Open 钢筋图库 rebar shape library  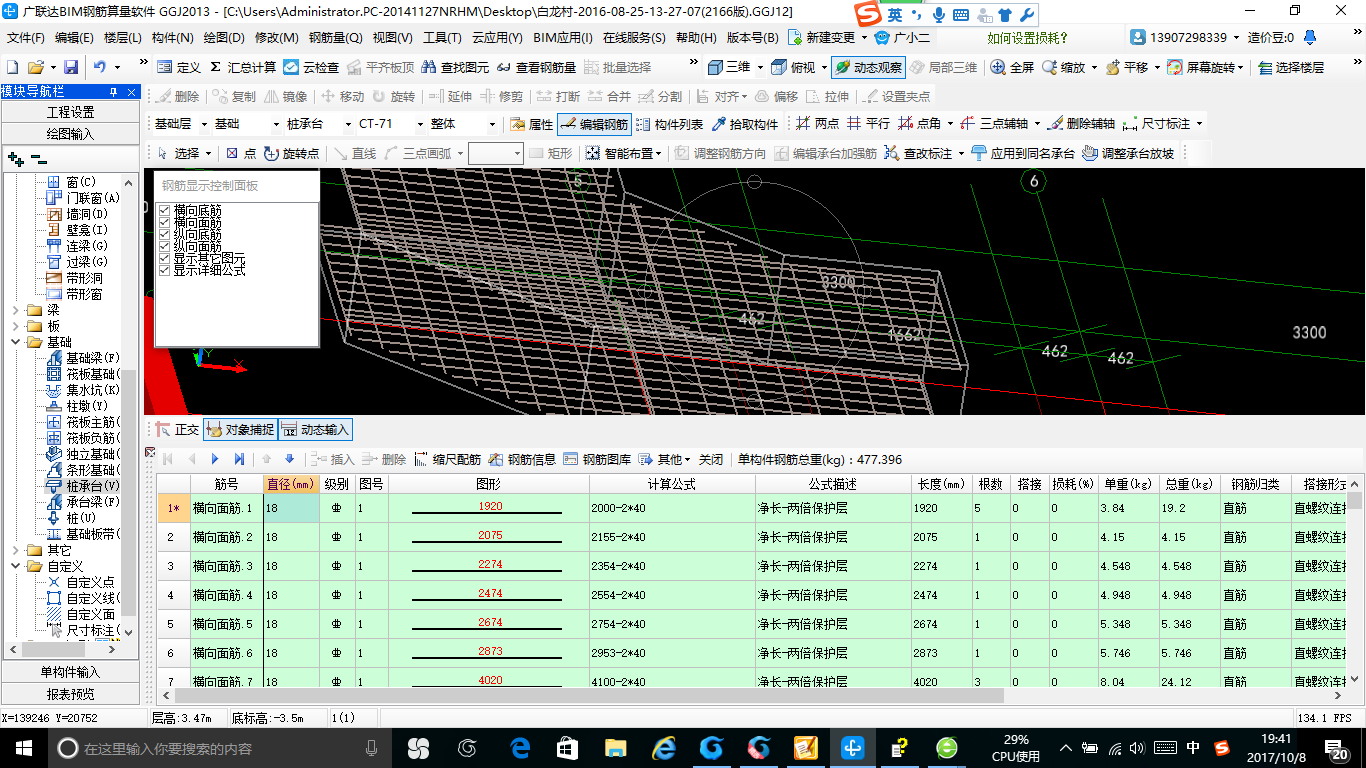[x=597, y=459]
